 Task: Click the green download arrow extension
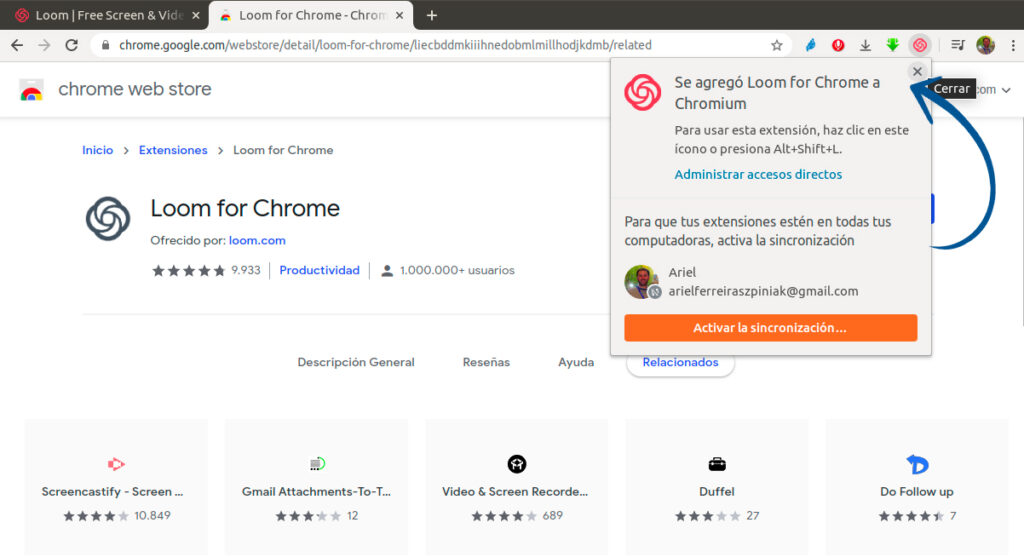pyautogui.click(x=893, y=45)
